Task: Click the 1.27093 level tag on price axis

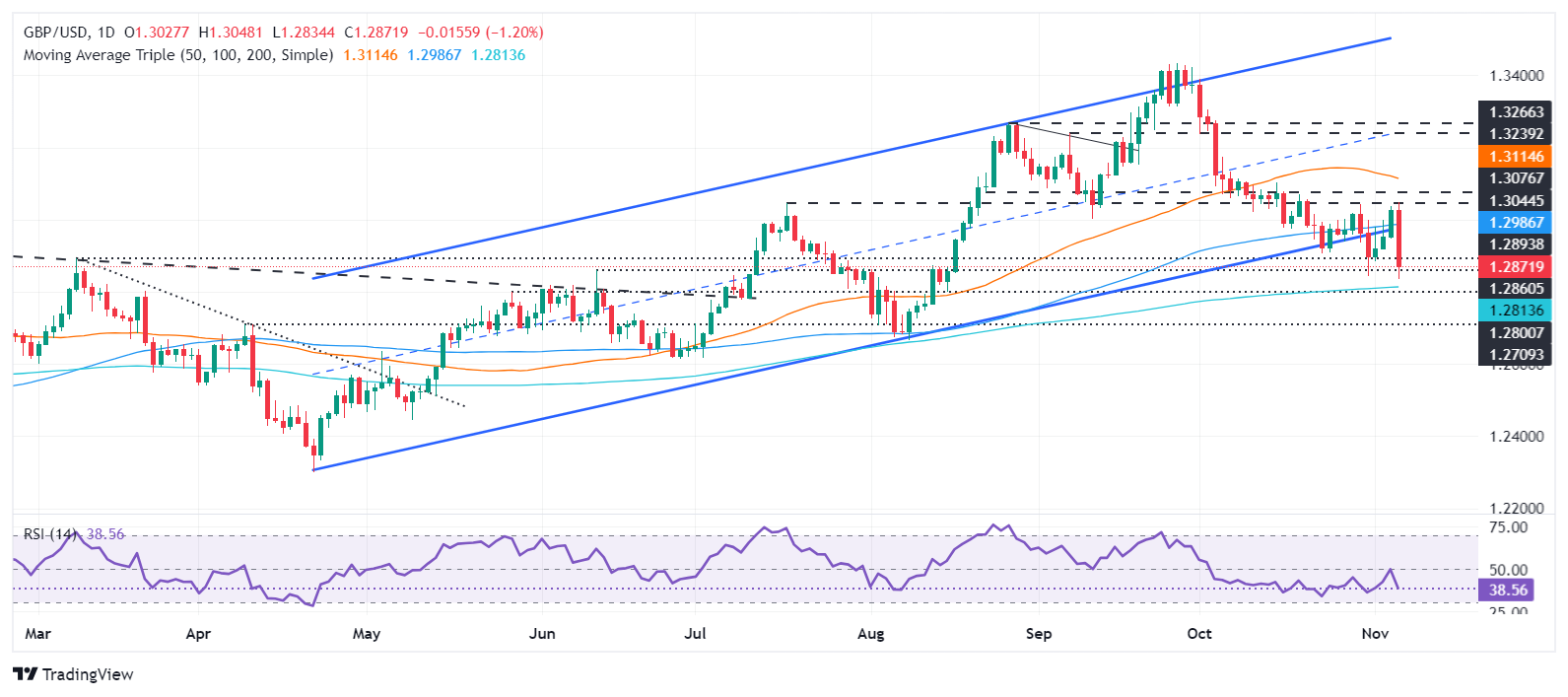Action: click(x=1515, y=355)
